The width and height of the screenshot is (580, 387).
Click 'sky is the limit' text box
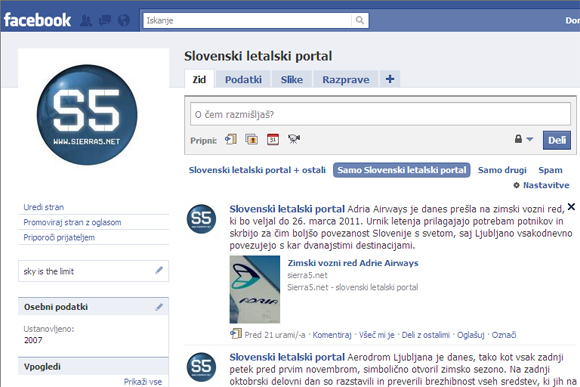click(93, 271)
